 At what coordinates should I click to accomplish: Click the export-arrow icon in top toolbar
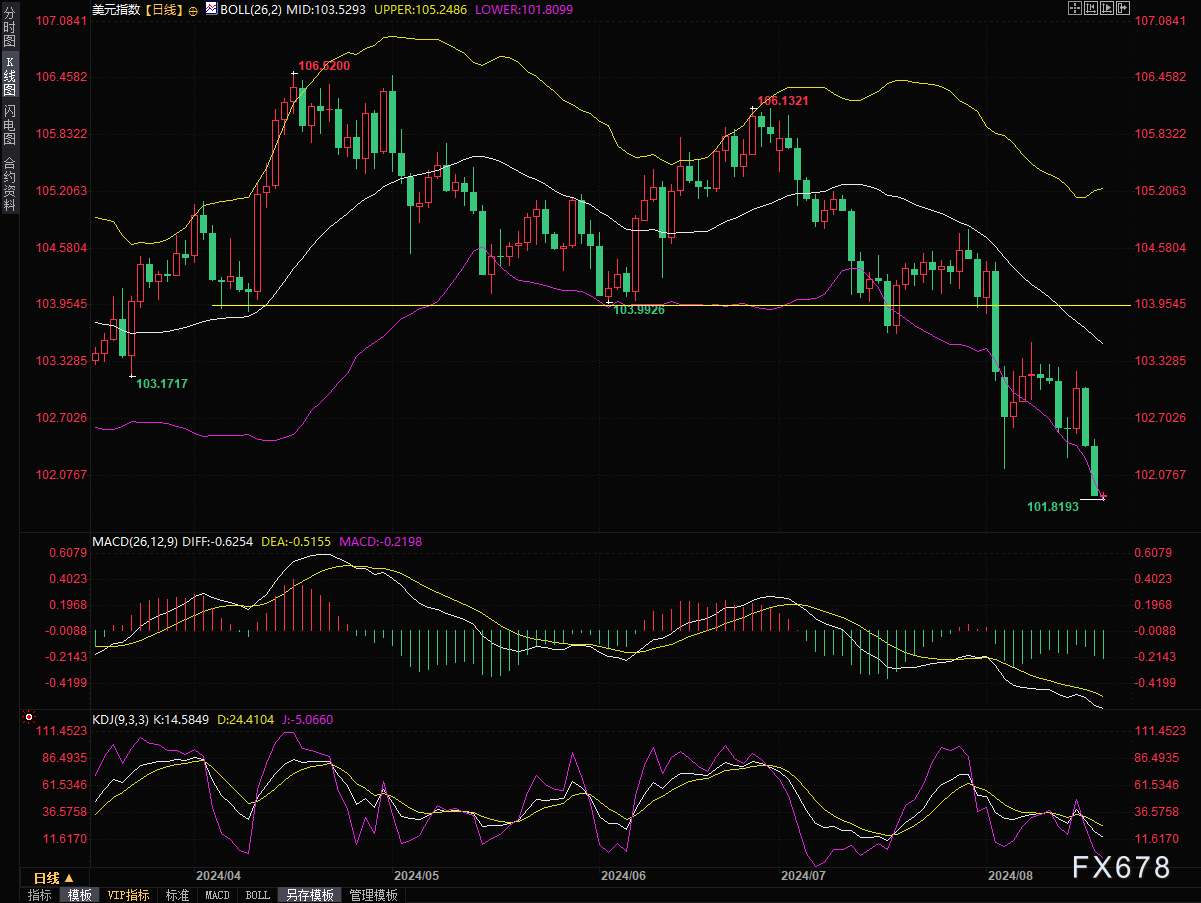pos(1123,8)
